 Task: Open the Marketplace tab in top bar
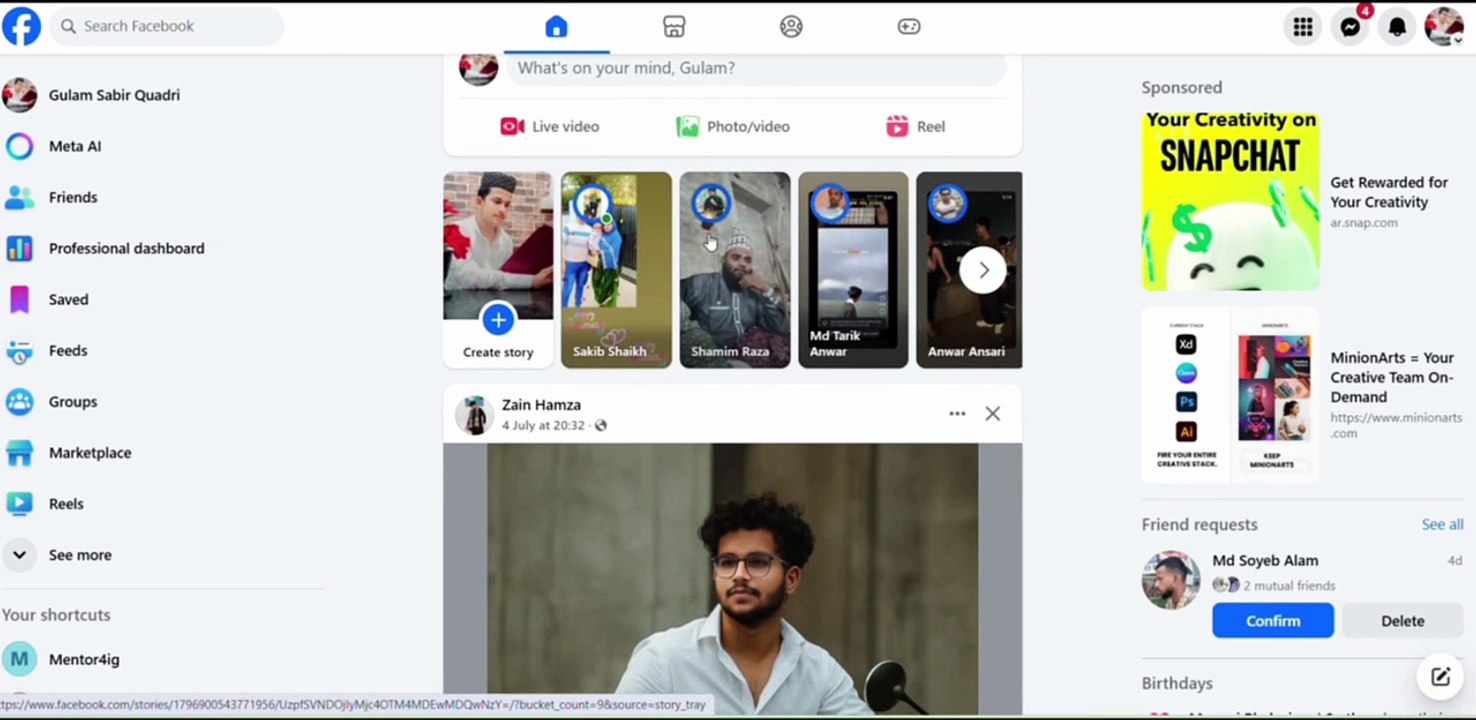[674, 27]
